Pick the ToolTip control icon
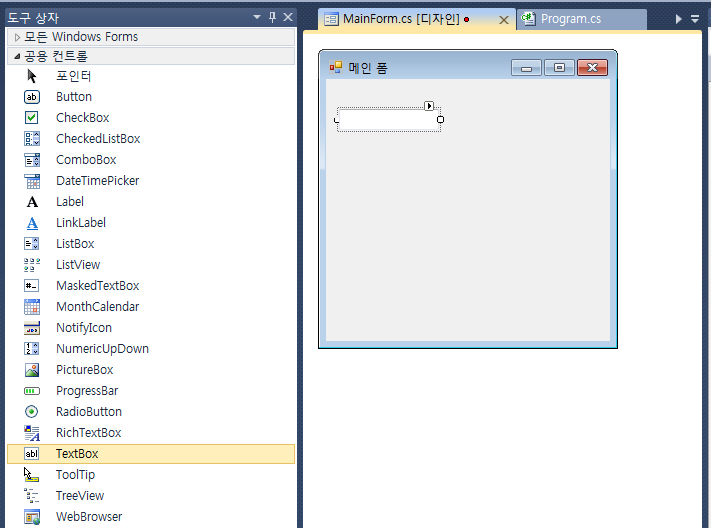Image resolution: width=711 pixels, height=528 pixels. point(32,474)
